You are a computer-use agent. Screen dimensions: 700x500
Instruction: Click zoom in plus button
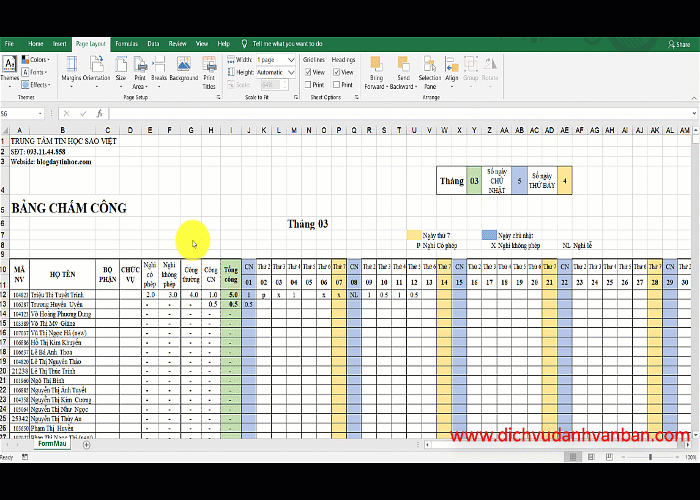[677, 457]
